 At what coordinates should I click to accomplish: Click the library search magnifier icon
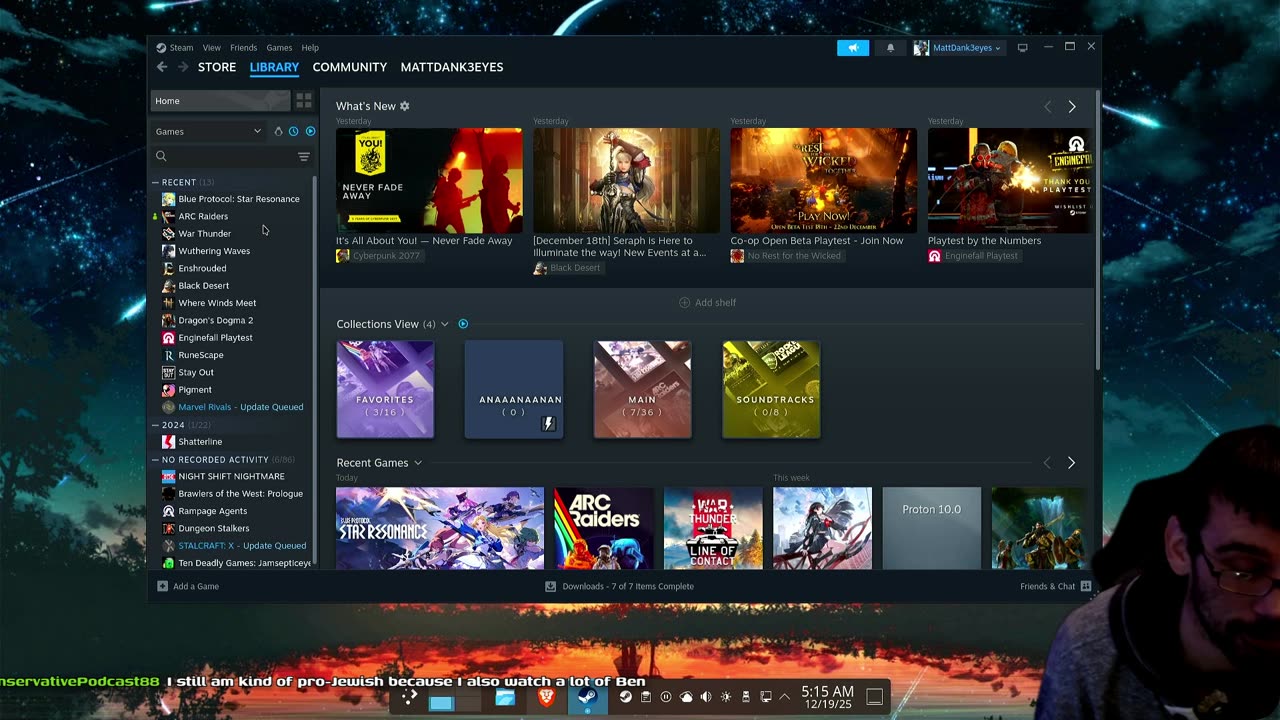point(161,156)
